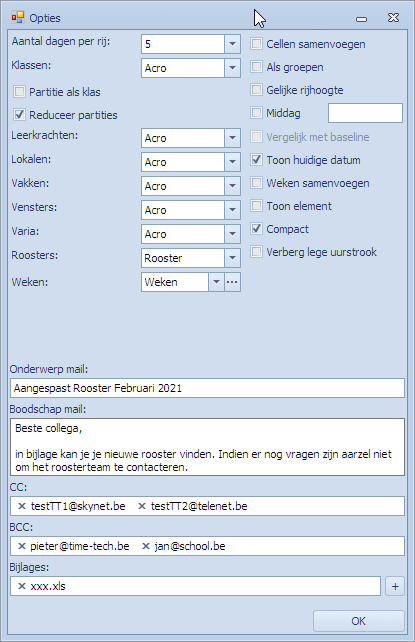
Task: Remove xxx.xls attachment
Action: point(22,586)
